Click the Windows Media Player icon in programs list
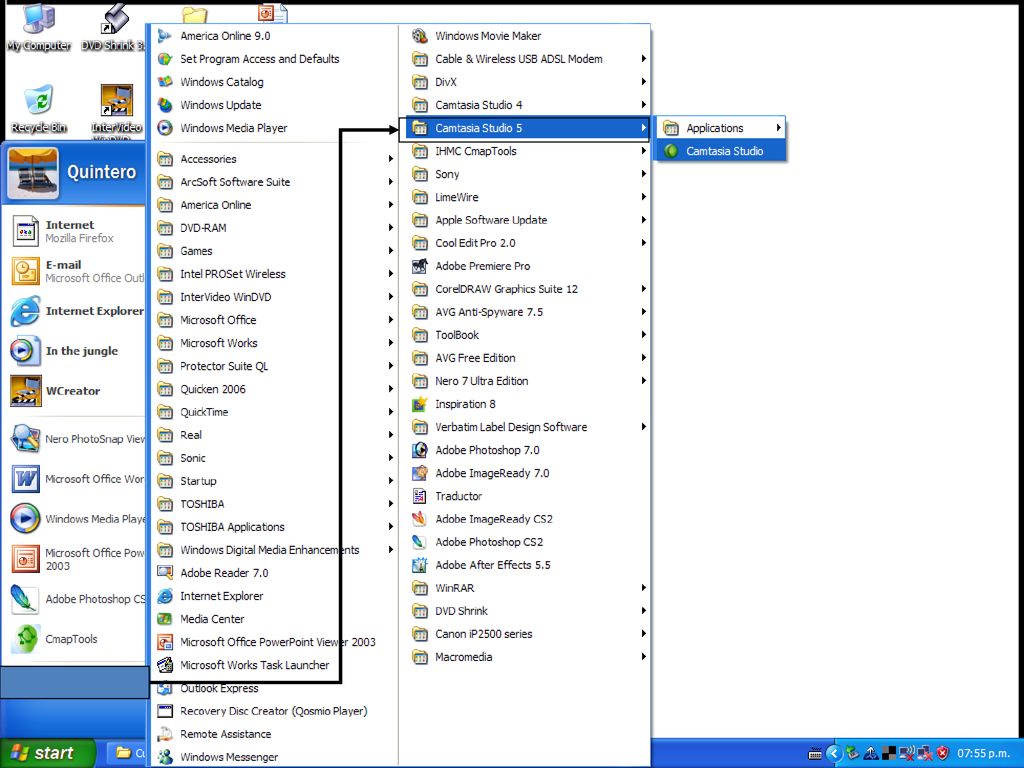Screen dimensions: 1024x768 [165, 128]
